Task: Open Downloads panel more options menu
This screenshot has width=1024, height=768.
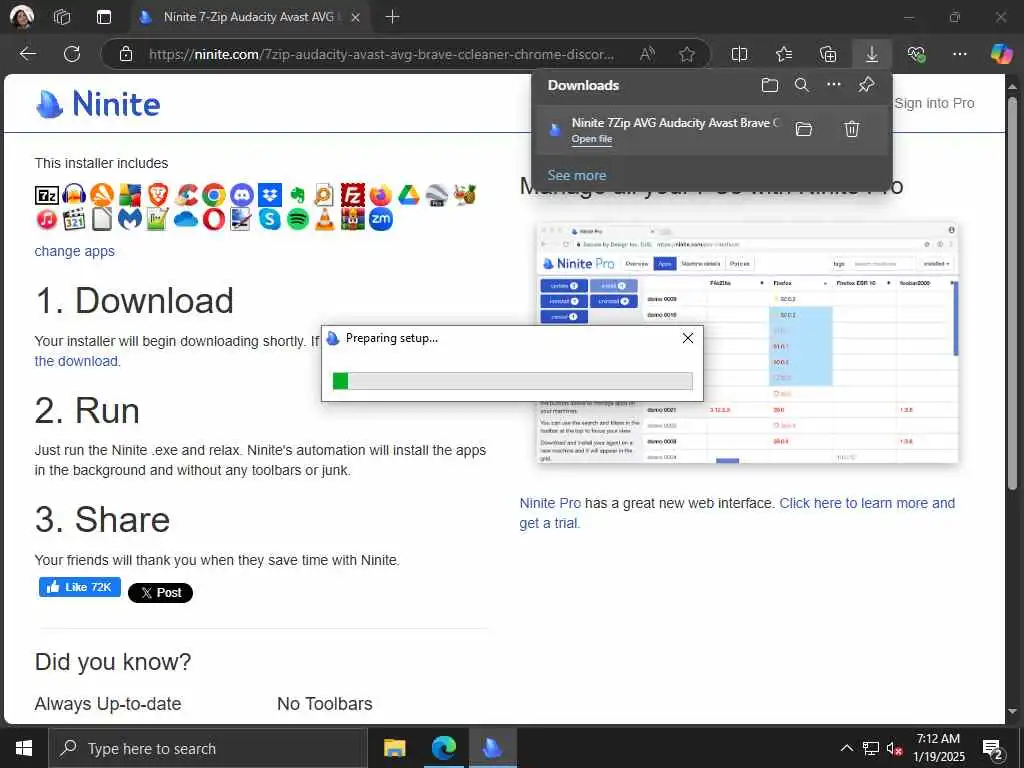Action: (x=834, y=84)
